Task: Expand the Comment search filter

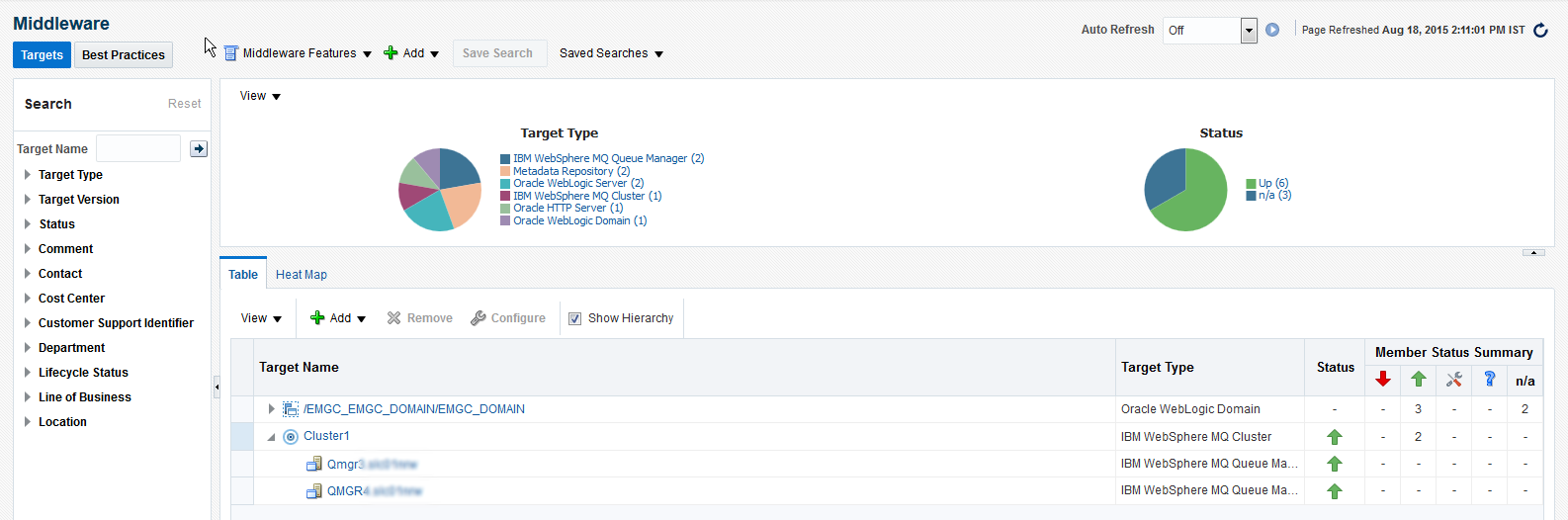Action: click(x=28, y=249)
